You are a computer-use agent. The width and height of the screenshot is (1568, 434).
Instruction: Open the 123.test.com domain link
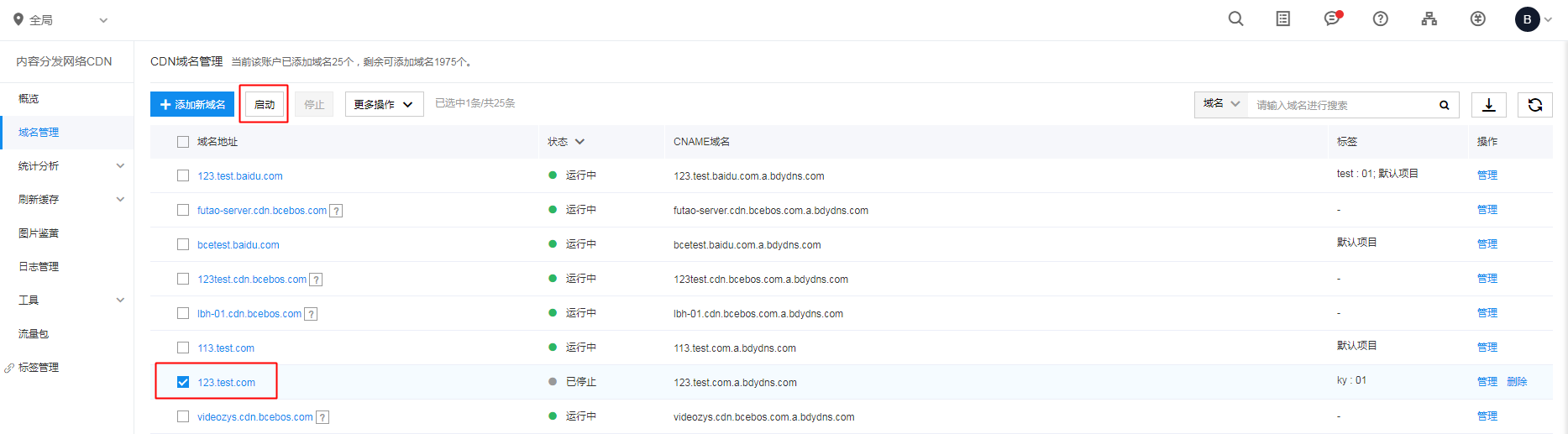click(227, 383)
